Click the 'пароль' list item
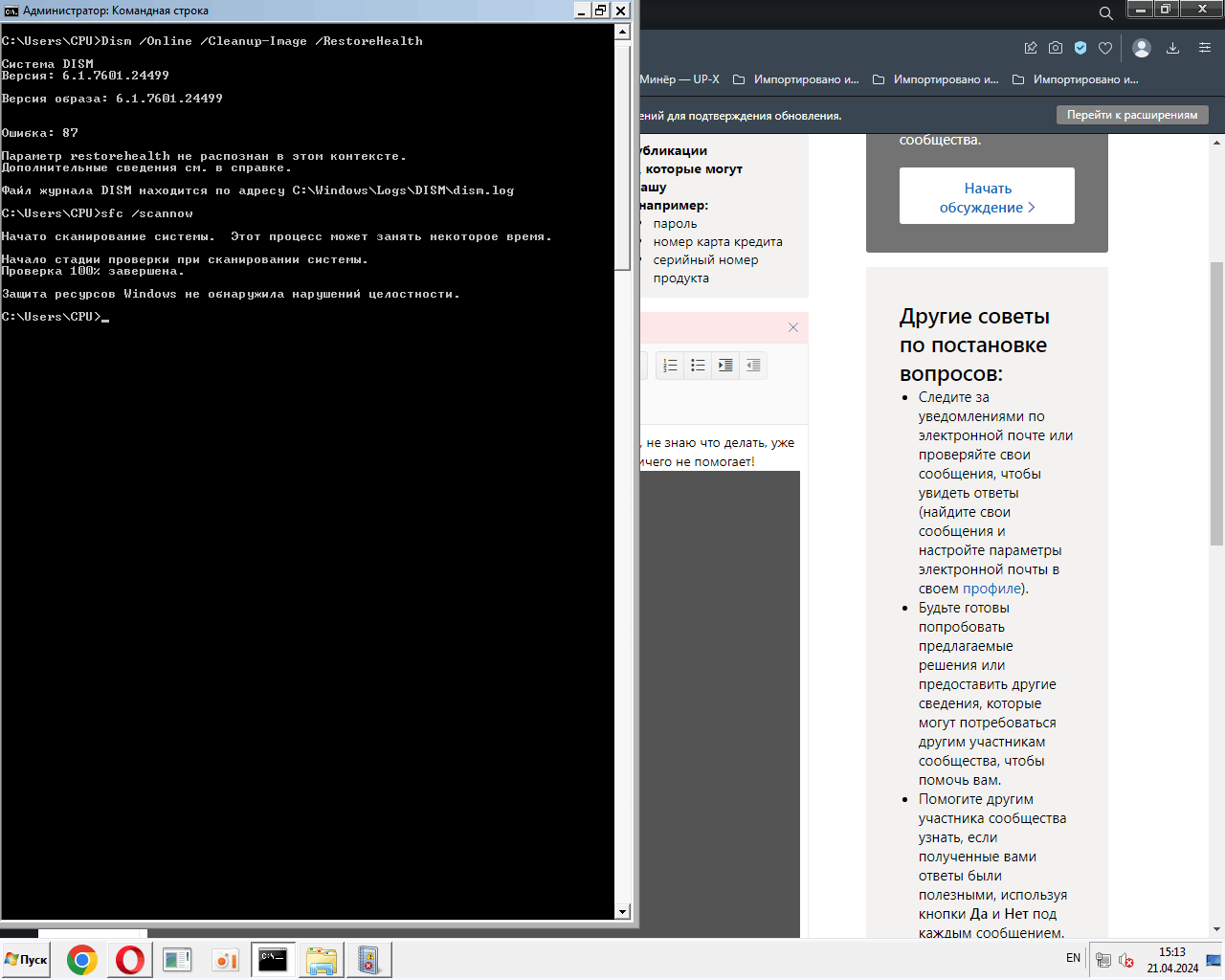This screenshot has height=980, width=1225. click(x=675, y=224)
